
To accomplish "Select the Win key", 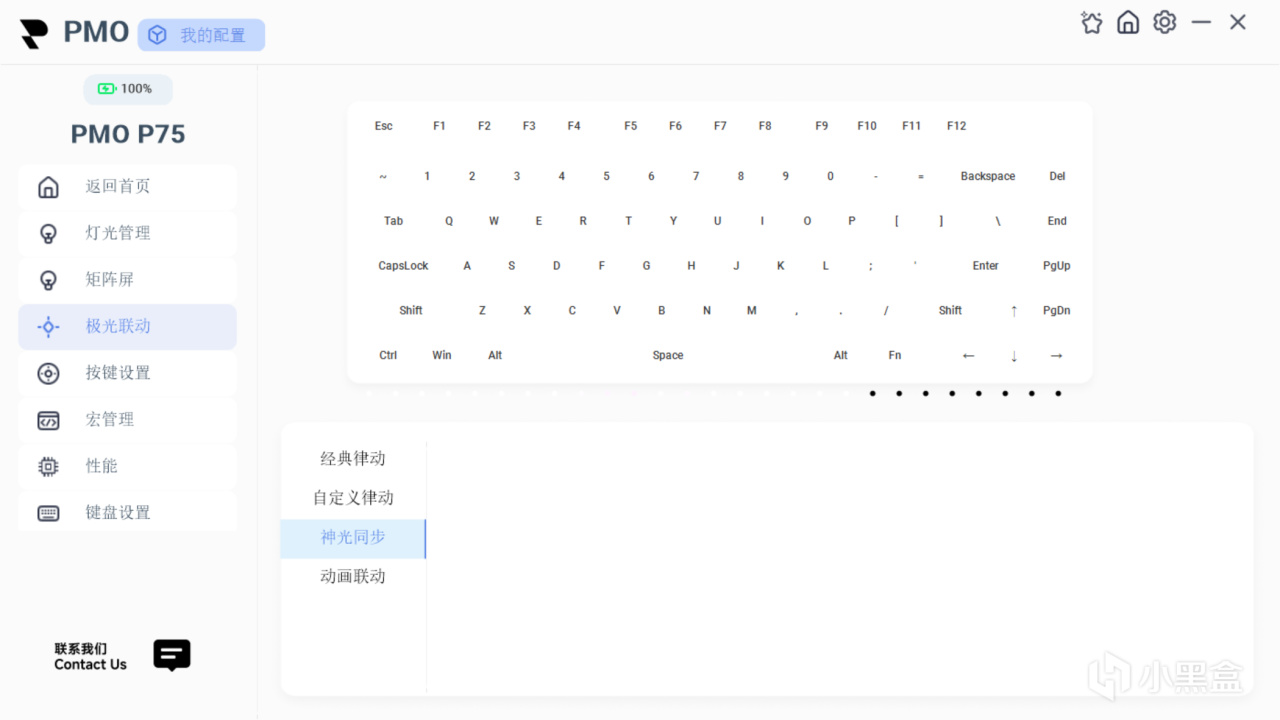I will pyautogui.click(x=442, y=356).
